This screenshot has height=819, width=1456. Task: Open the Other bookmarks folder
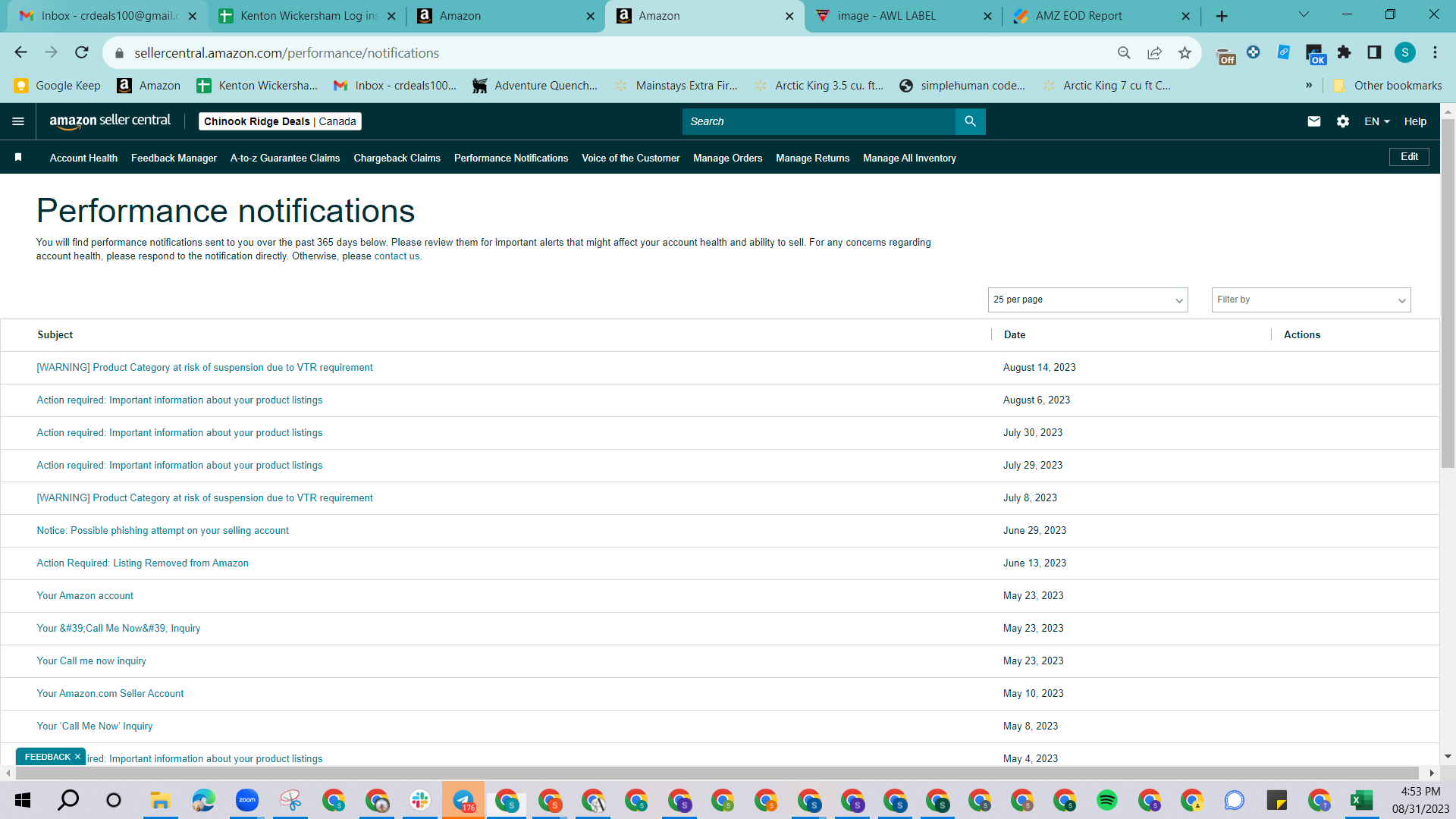pos(1387,86)
